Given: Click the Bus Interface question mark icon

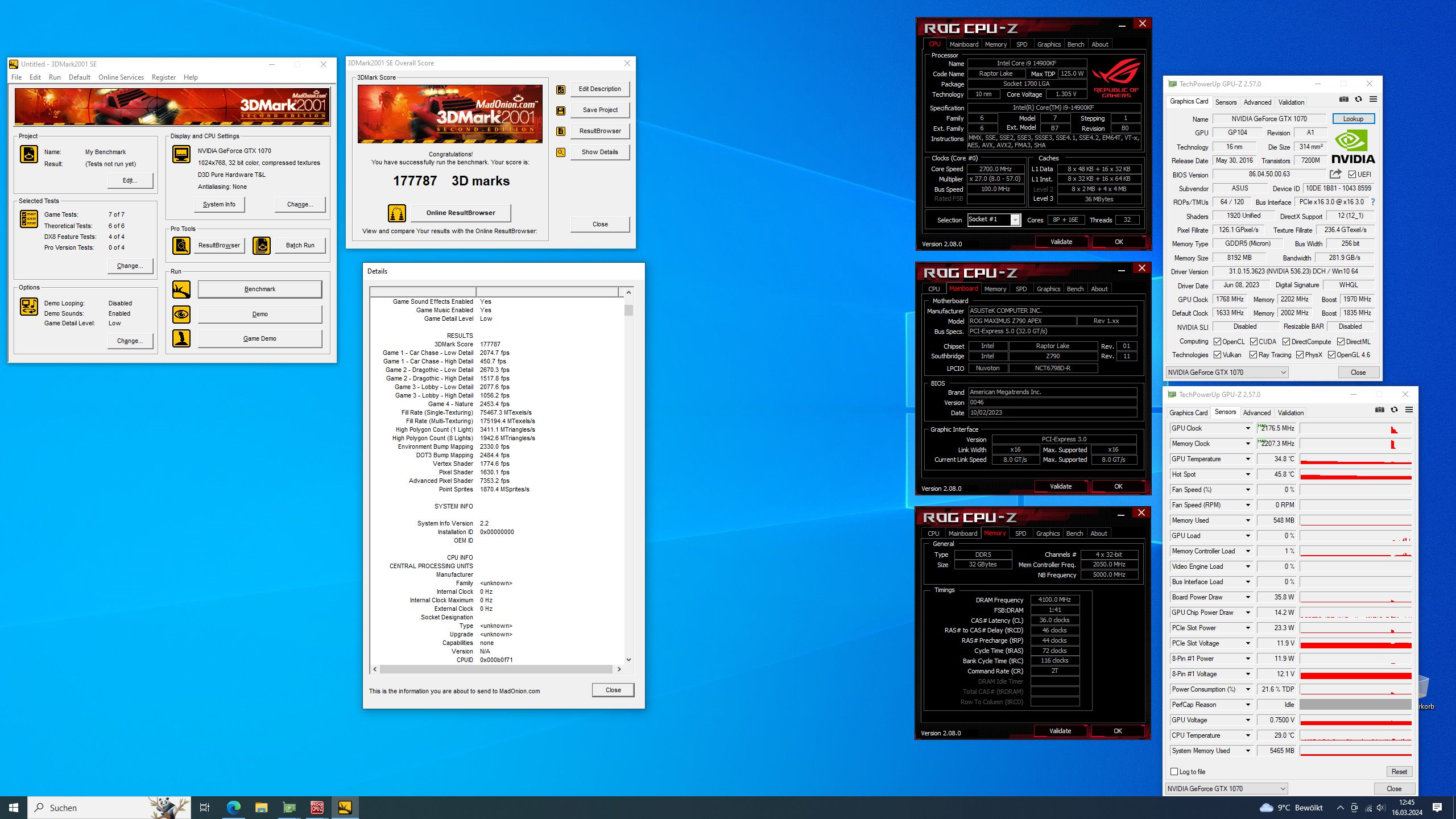Looking at the screenshot, I should pos(1373,202).
